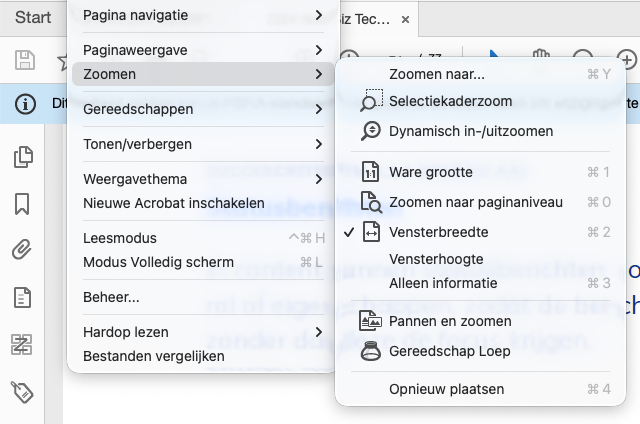This screenshot has height=424, width=640.
Task: Choose Vensterbreedte checked option
Action: pyautogui.click(x=480, y=232)
